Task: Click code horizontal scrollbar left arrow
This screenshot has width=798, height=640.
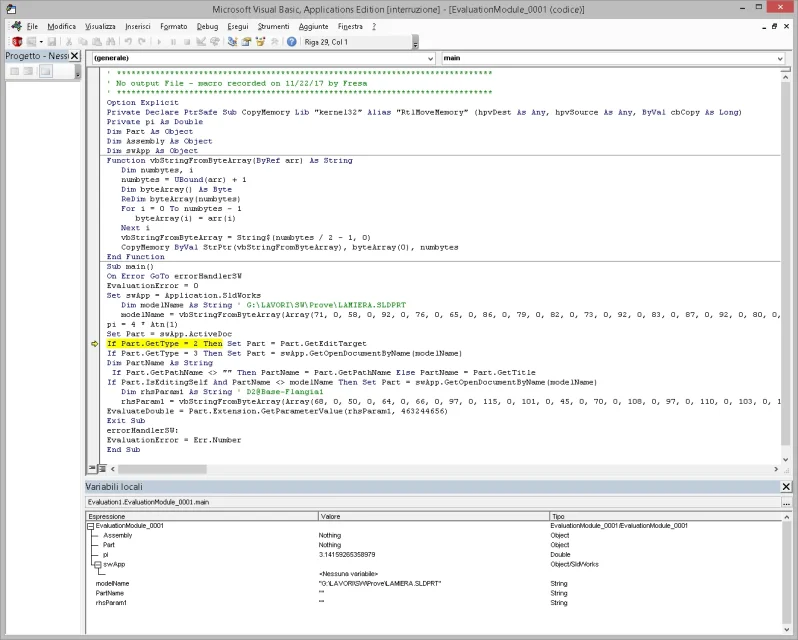Action: (x=112, y=469)
